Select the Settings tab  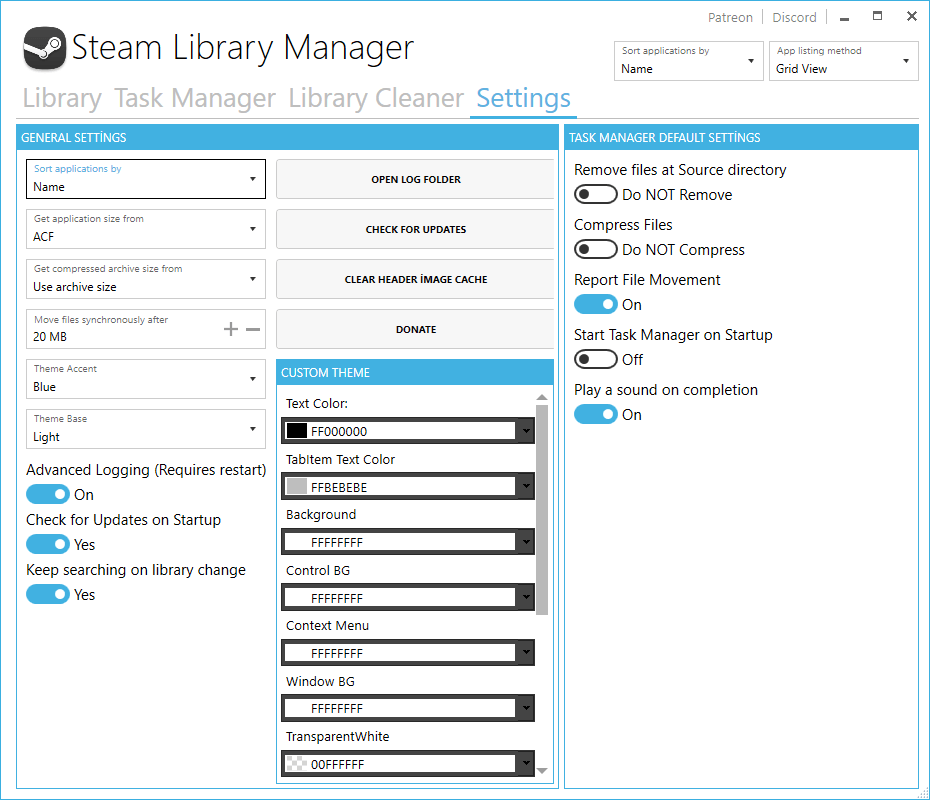523,98
